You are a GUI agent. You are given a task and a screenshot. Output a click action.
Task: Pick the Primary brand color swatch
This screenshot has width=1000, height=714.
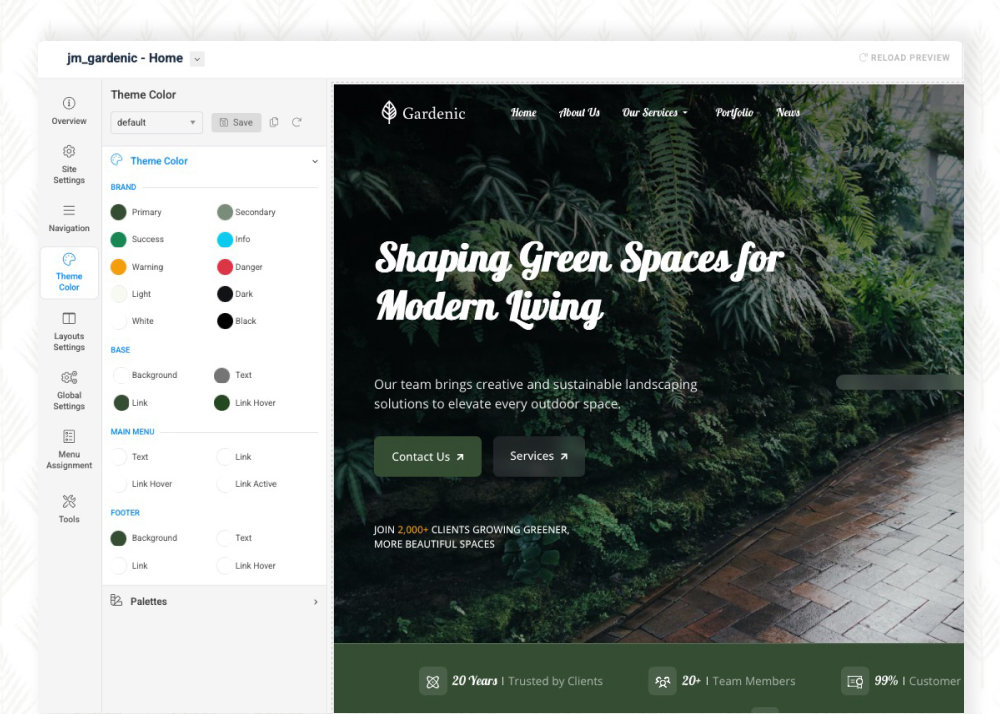[x=119, y=212]
